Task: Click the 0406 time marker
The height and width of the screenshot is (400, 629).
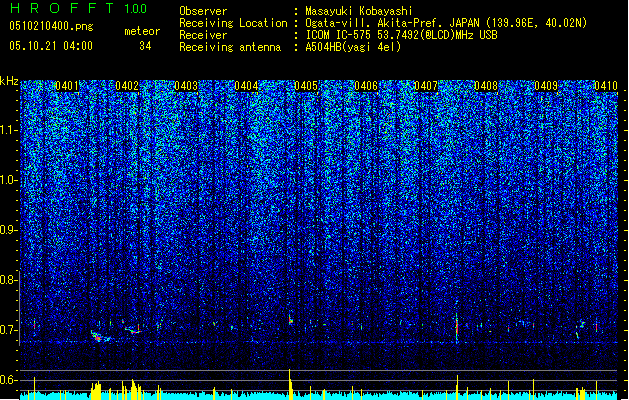Action: (366, 86)
